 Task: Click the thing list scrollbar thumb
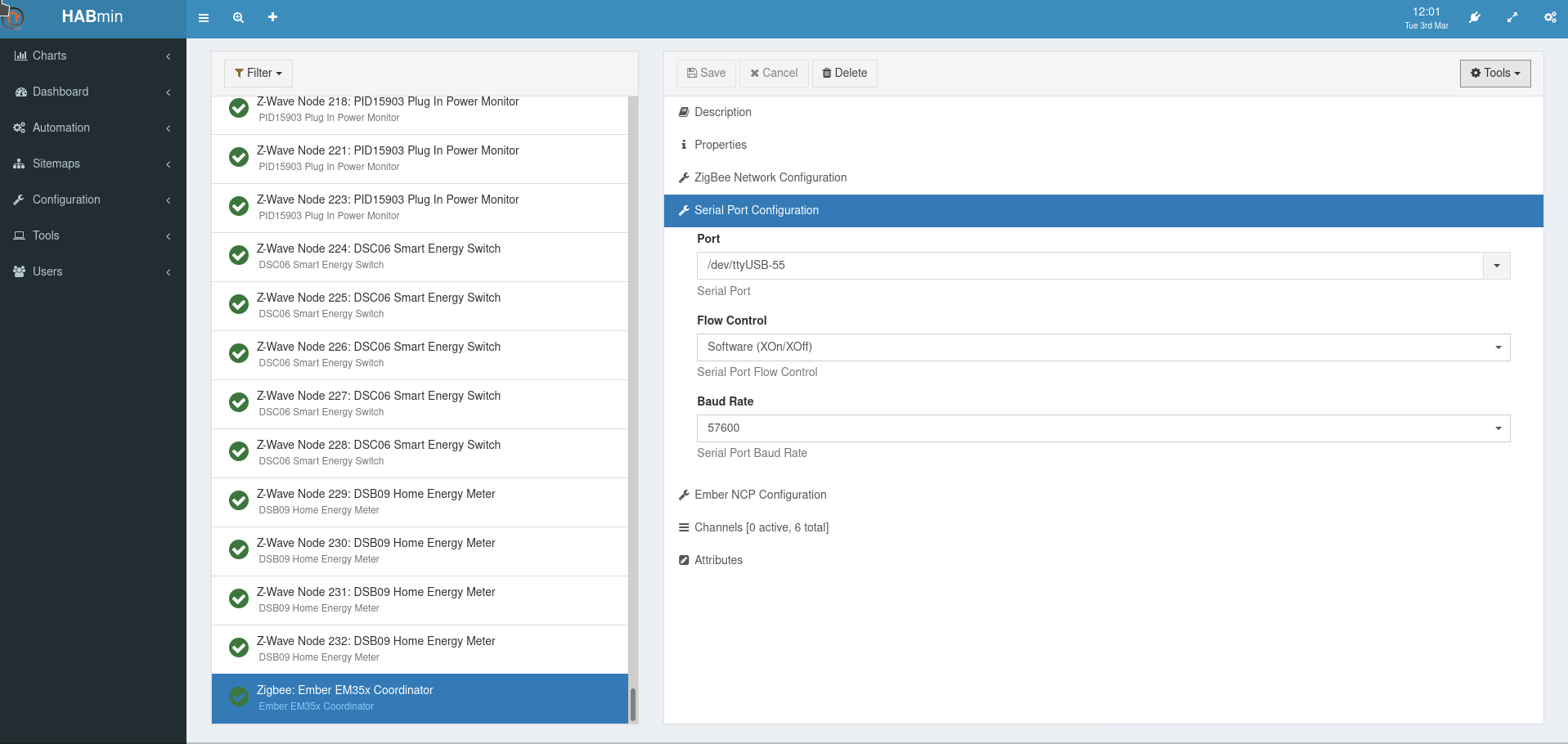pyautogui.click(x=632, y=704)
